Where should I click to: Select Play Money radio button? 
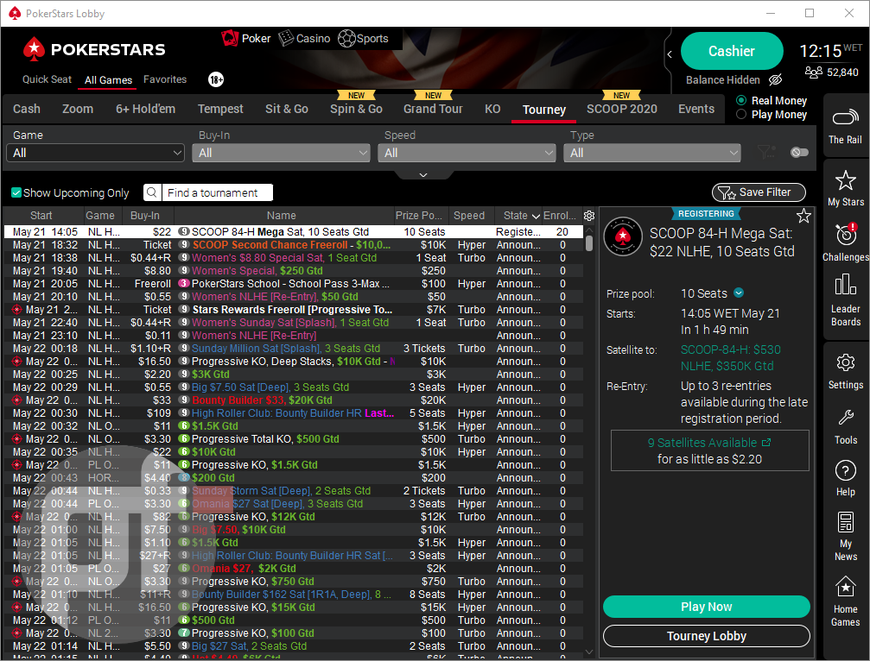(741, 114)
